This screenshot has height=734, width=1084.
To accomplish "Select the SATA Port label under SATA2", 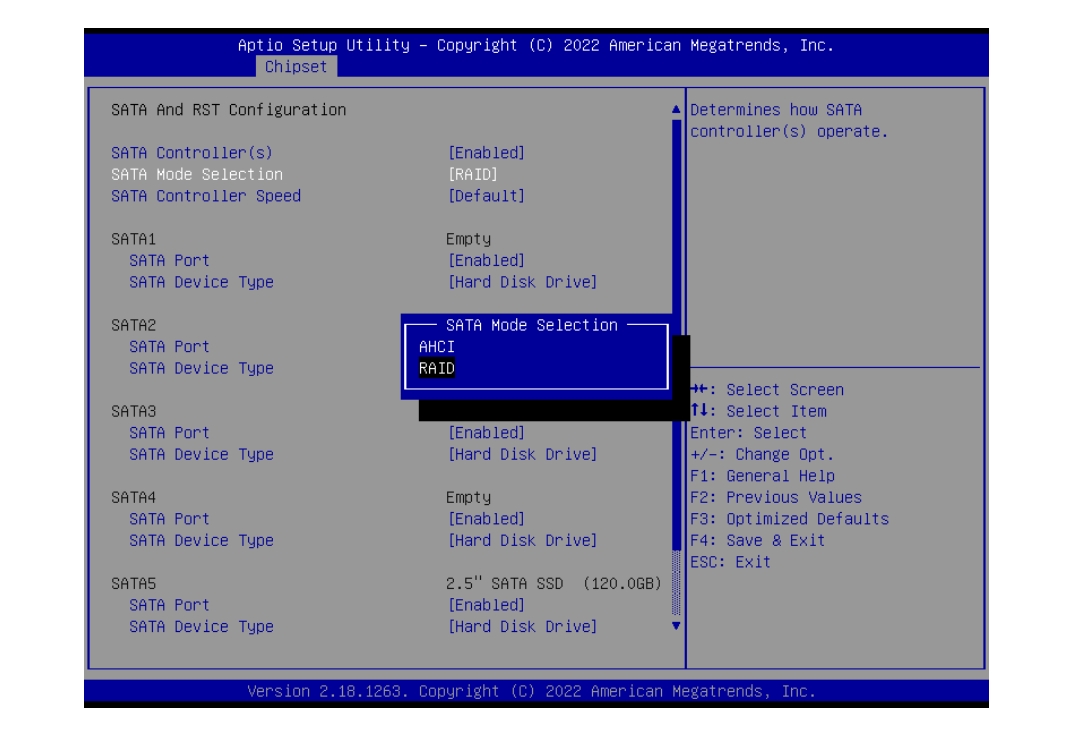I will 169,347.
